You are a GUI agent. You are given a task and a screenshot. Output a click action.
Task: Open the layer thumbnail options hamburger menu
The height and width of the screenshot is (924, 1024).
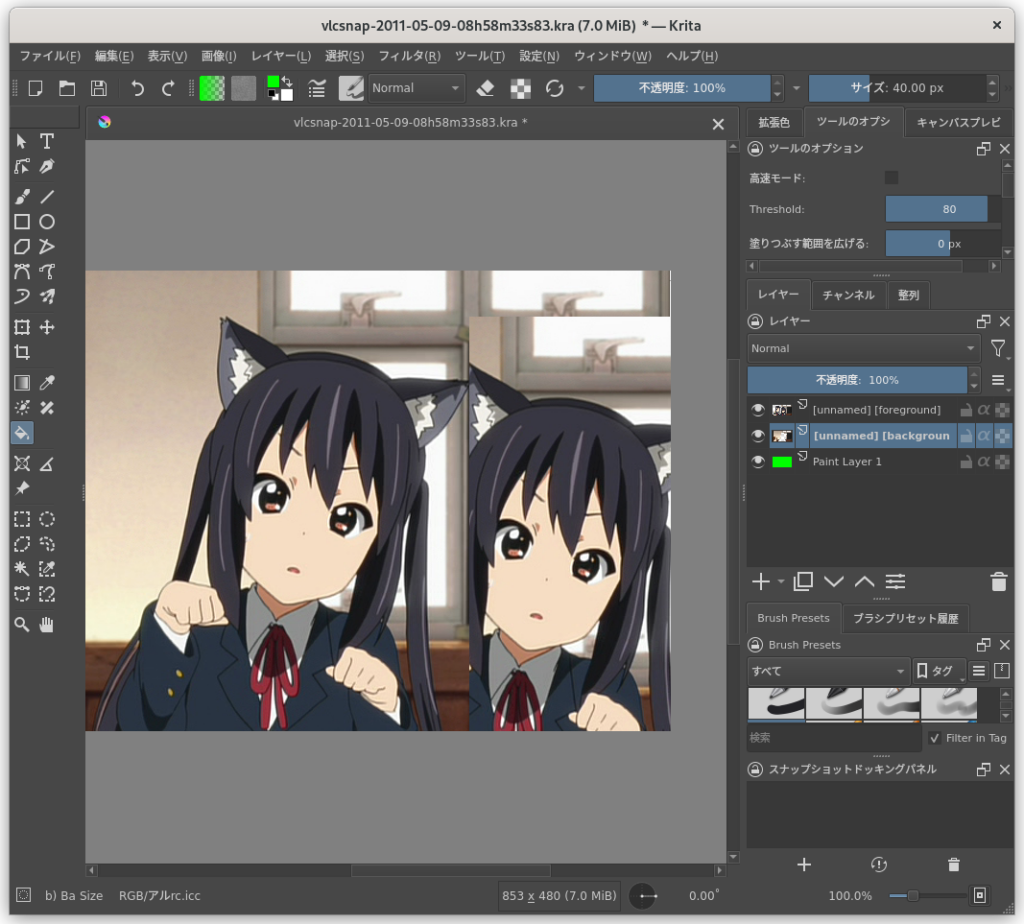pyautogui.click(x=998, y=380)
